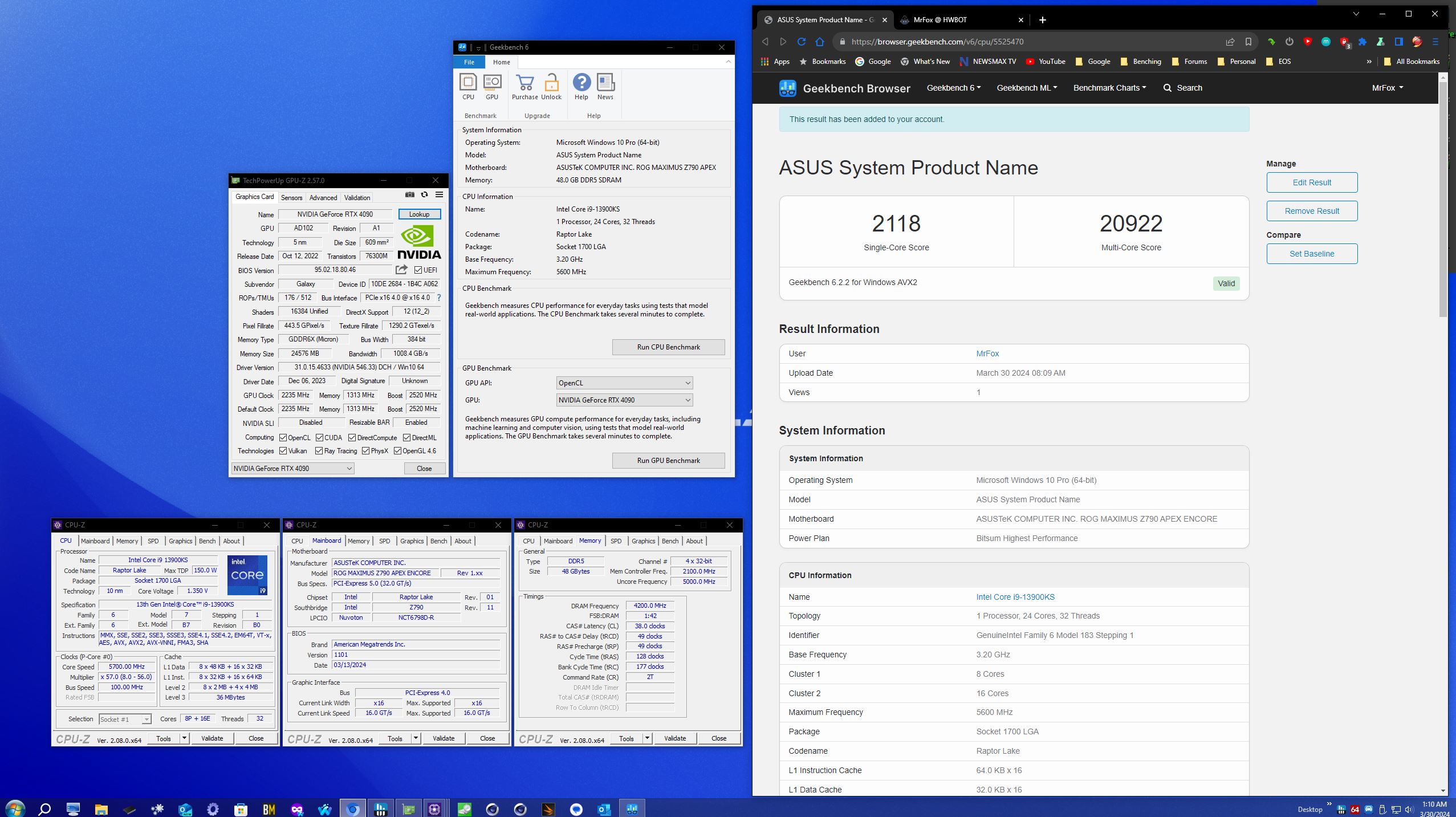
Task: Open taskbar search magnifier
Action: pos(44,808)
